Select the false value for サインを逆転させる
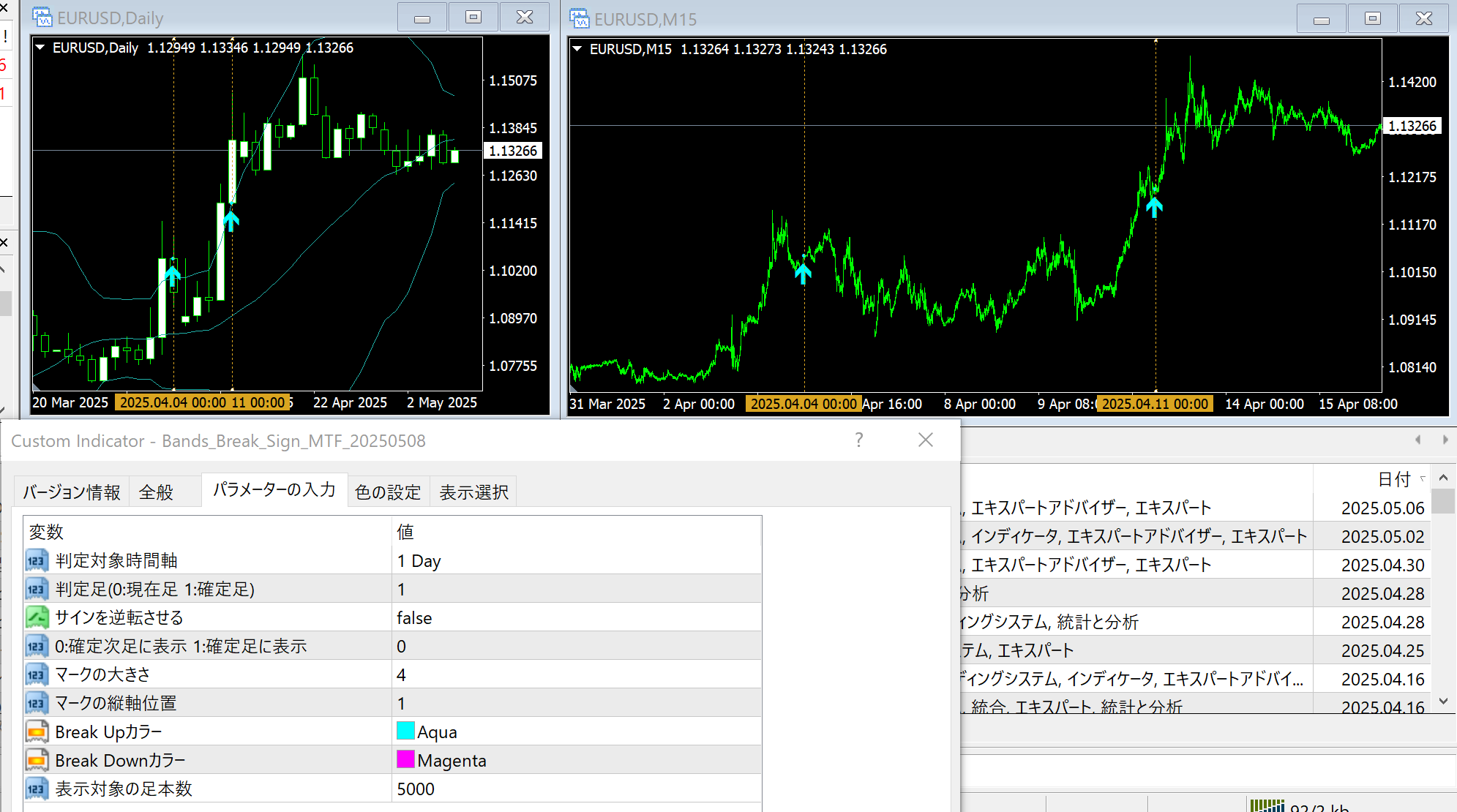The width and height of the screenshot is (1457, 812). (414, 618)
